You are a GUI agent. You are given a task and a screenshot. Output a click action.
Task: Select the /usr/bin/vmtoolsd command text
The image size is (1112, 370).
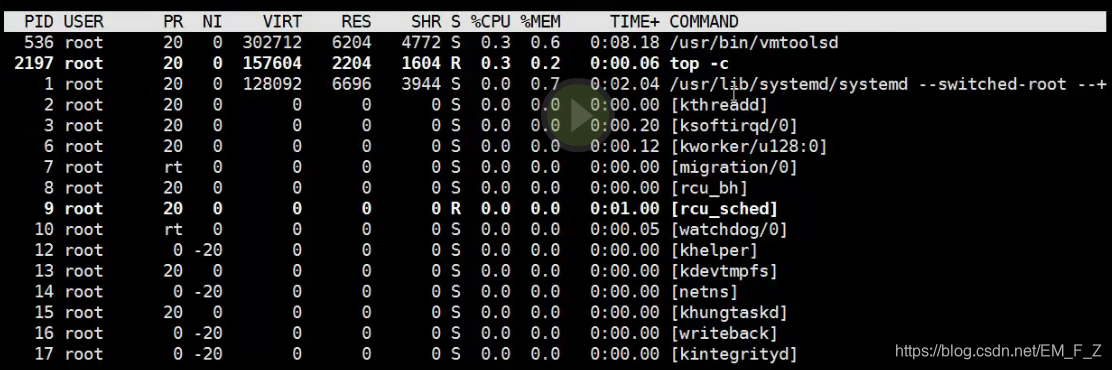tap(754, 43)
